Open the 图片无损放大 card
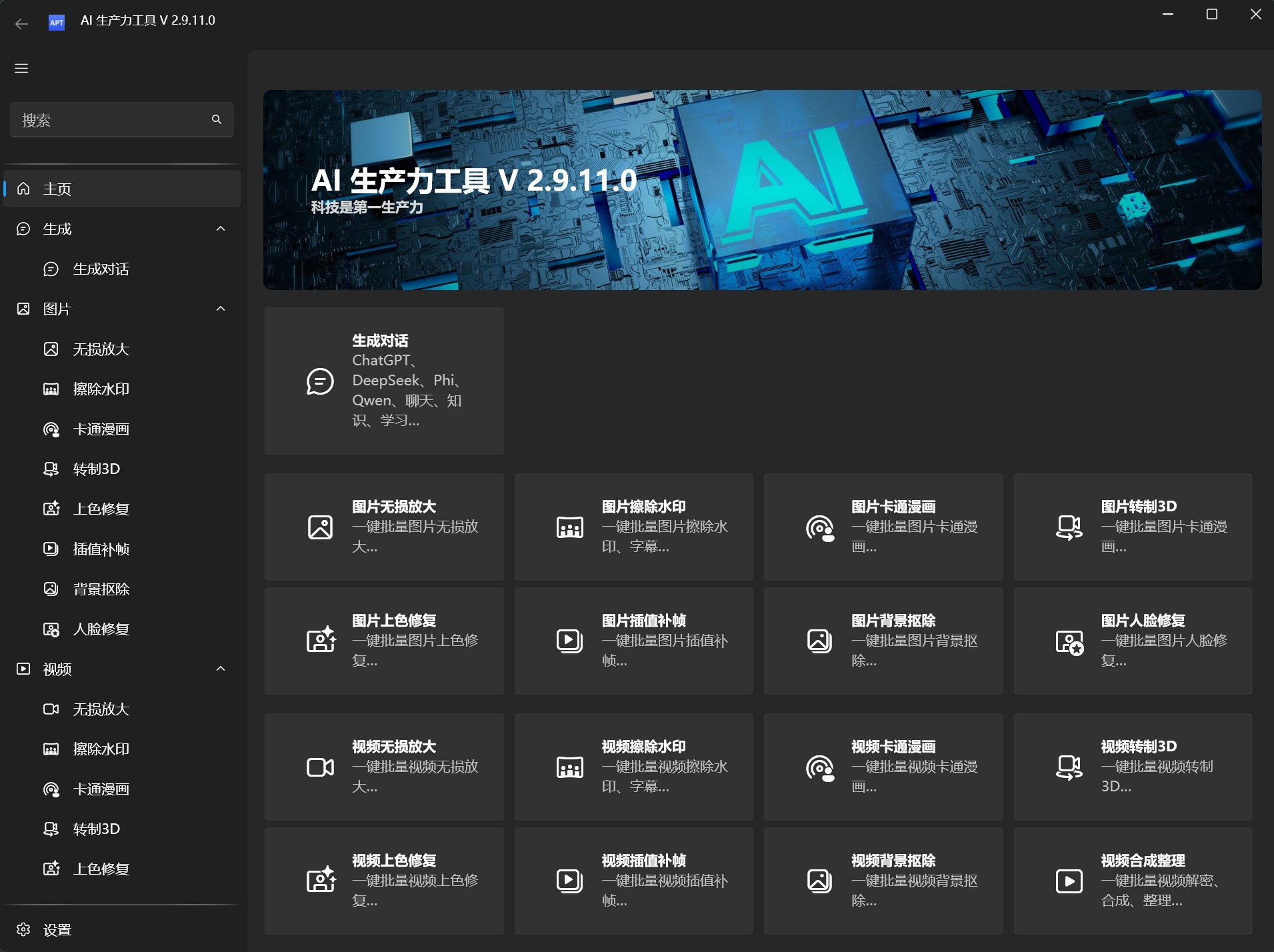1274x952 pixels. [x=384, y=527]
